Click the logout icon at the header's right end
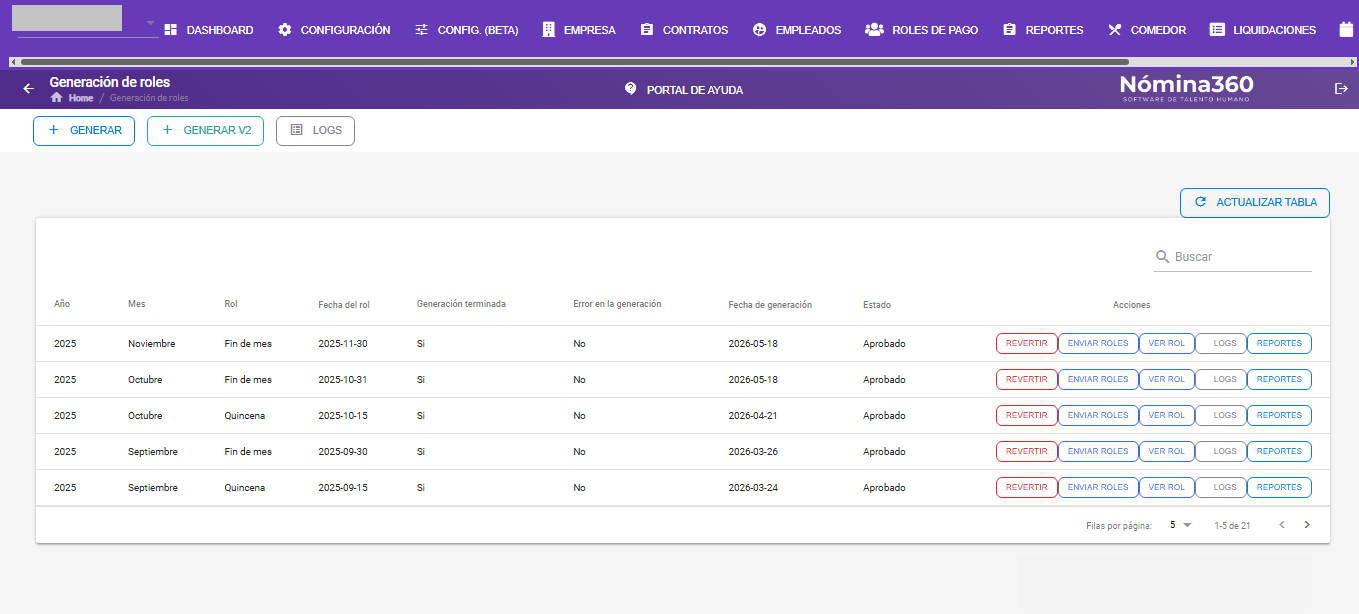This screenshot has width=1359, height=614. coord(1341,88)
